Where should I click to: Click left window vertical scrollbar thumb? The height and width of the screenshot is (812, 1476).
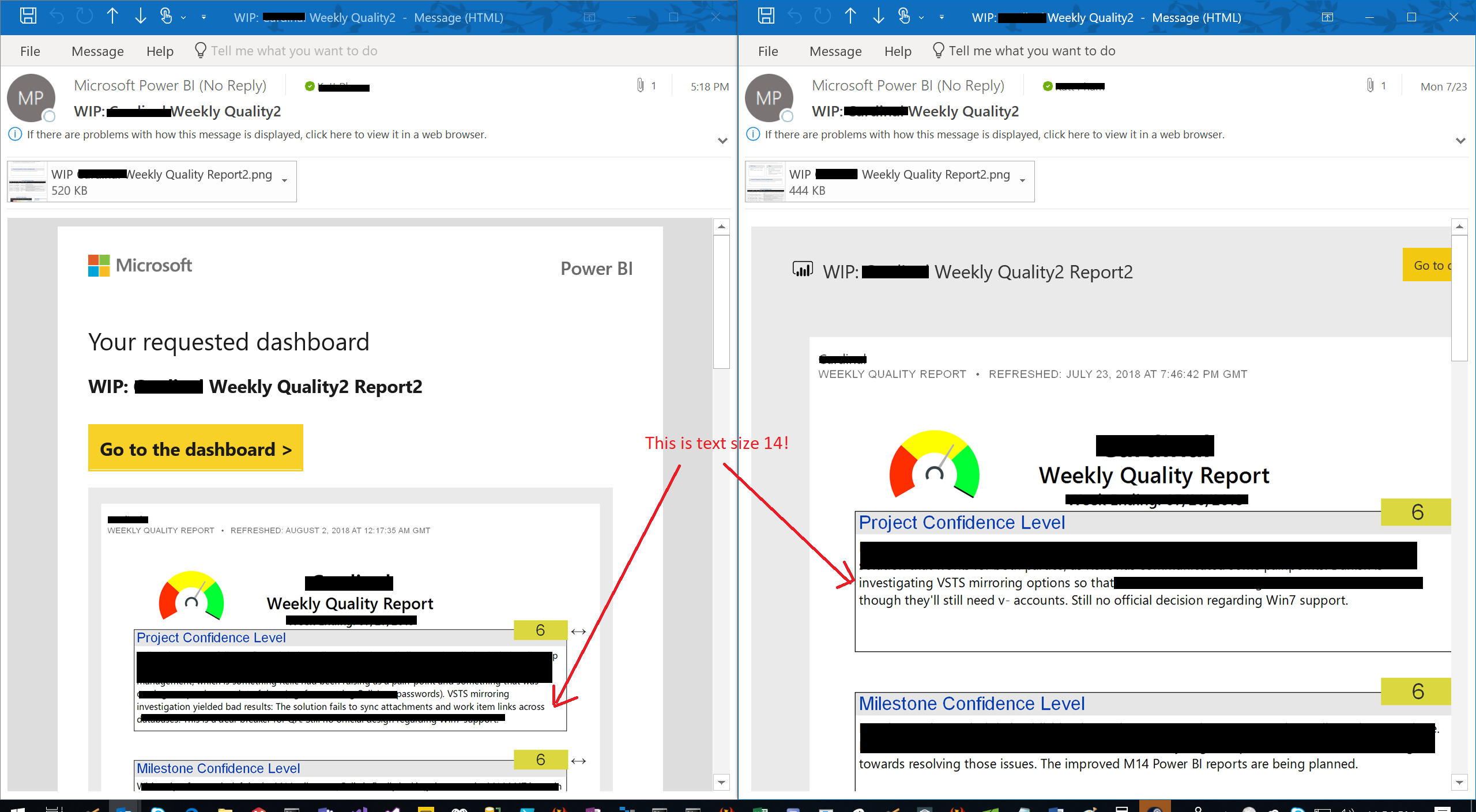[x=721, y=301]
